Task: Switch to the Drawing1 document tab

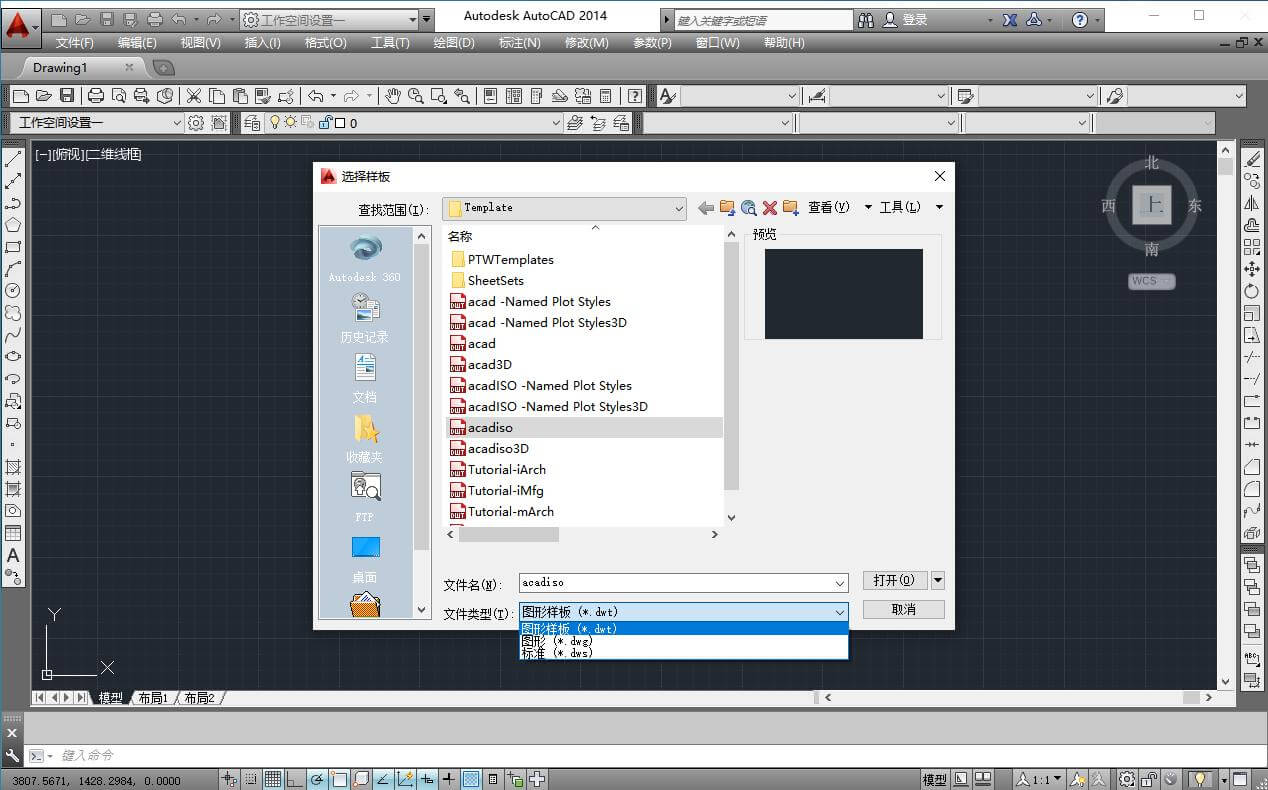Action: 60,67
